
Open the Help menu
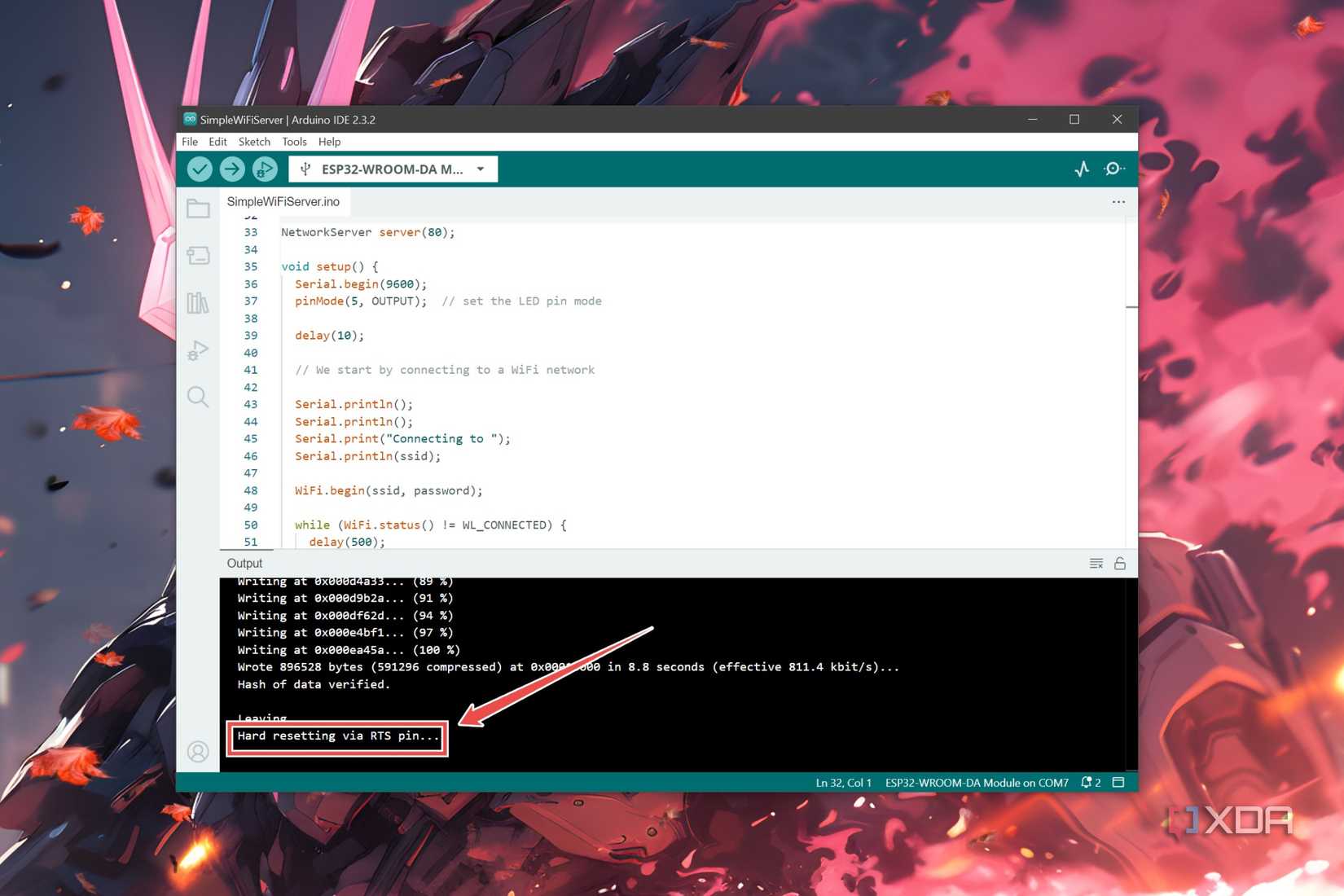tap(329, 142)
